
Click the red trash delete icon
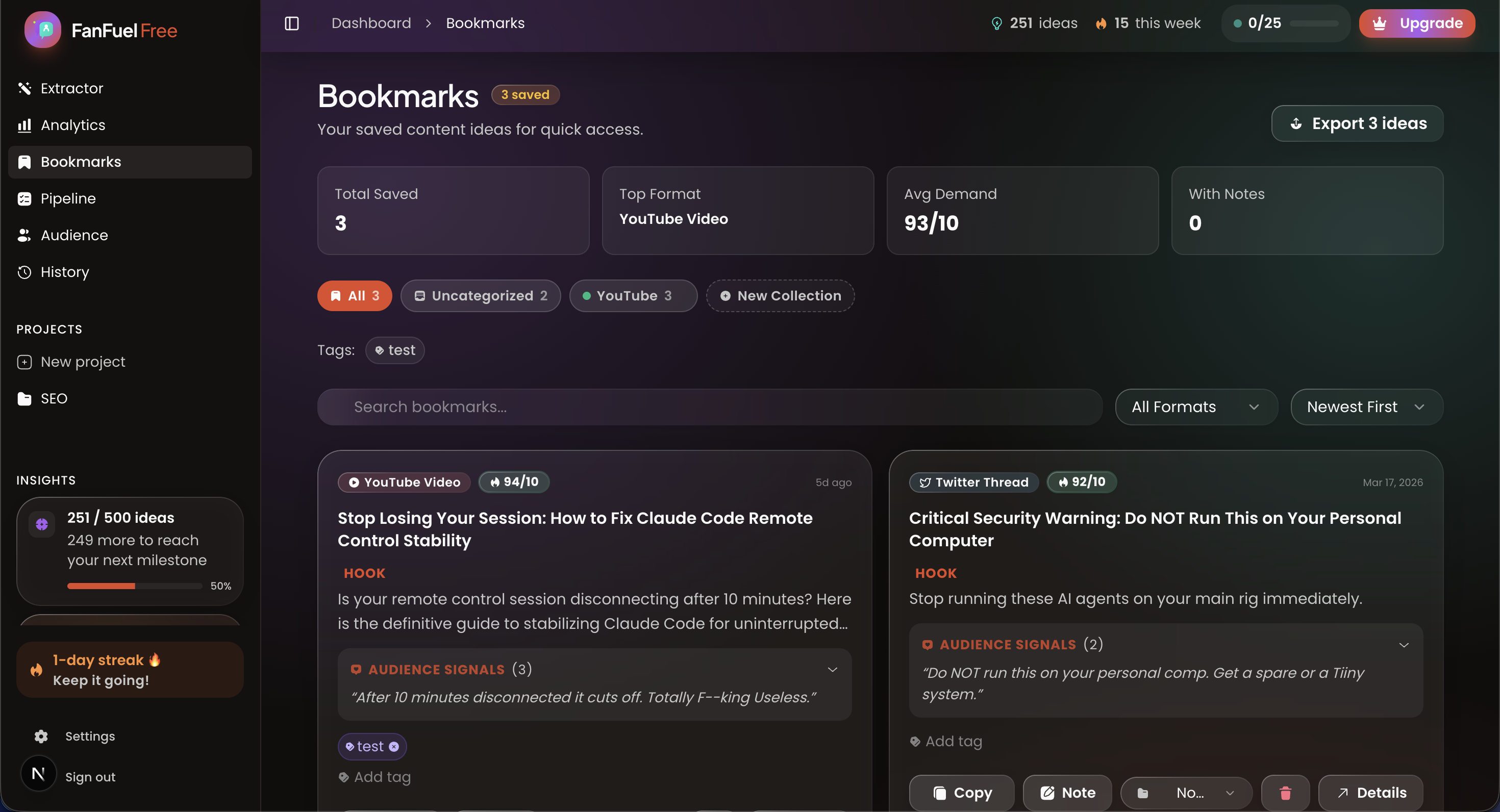(1285, 792)
